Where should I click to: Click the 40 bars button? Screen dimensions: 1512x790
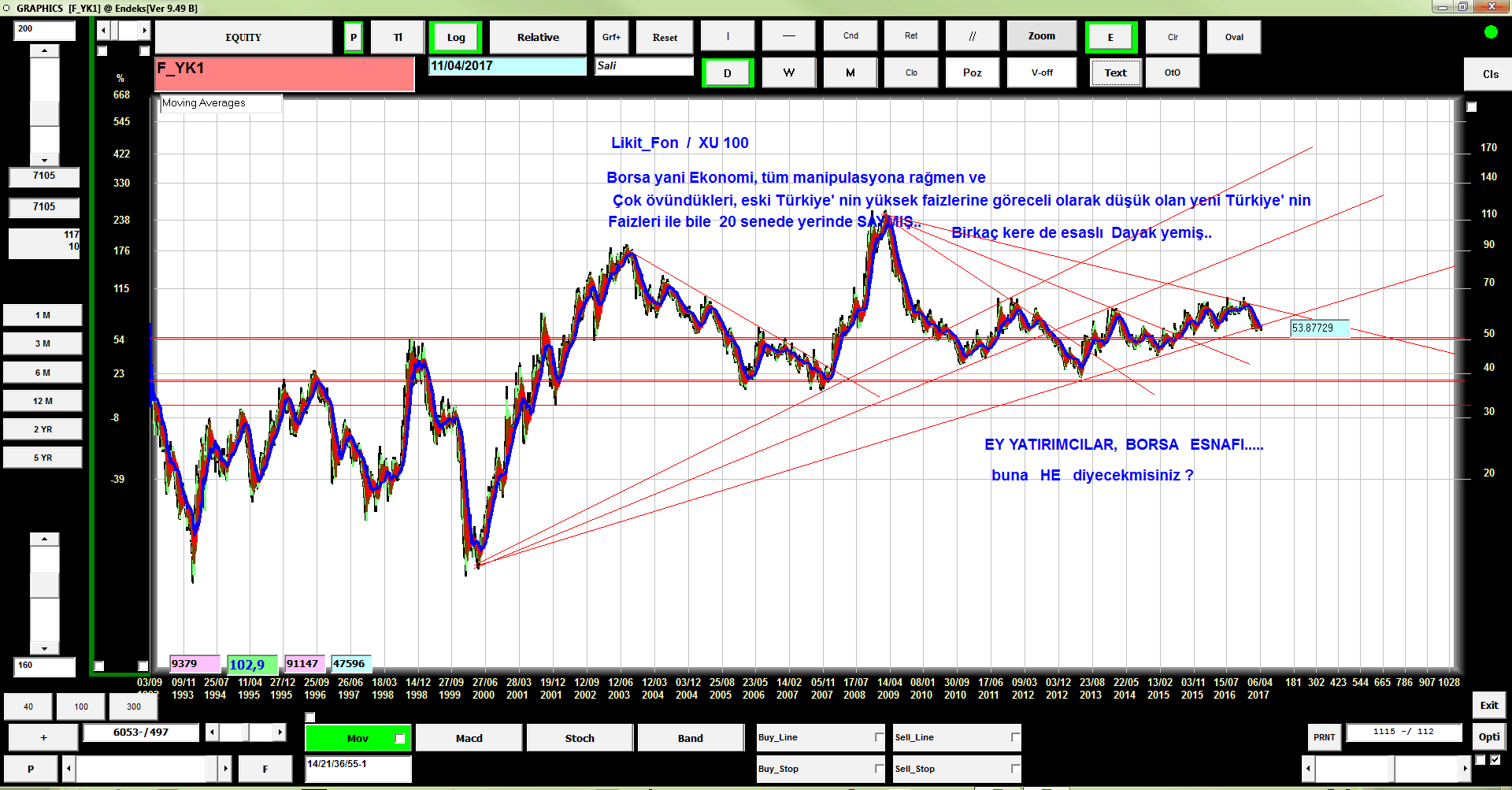click(x=28, y=707)
